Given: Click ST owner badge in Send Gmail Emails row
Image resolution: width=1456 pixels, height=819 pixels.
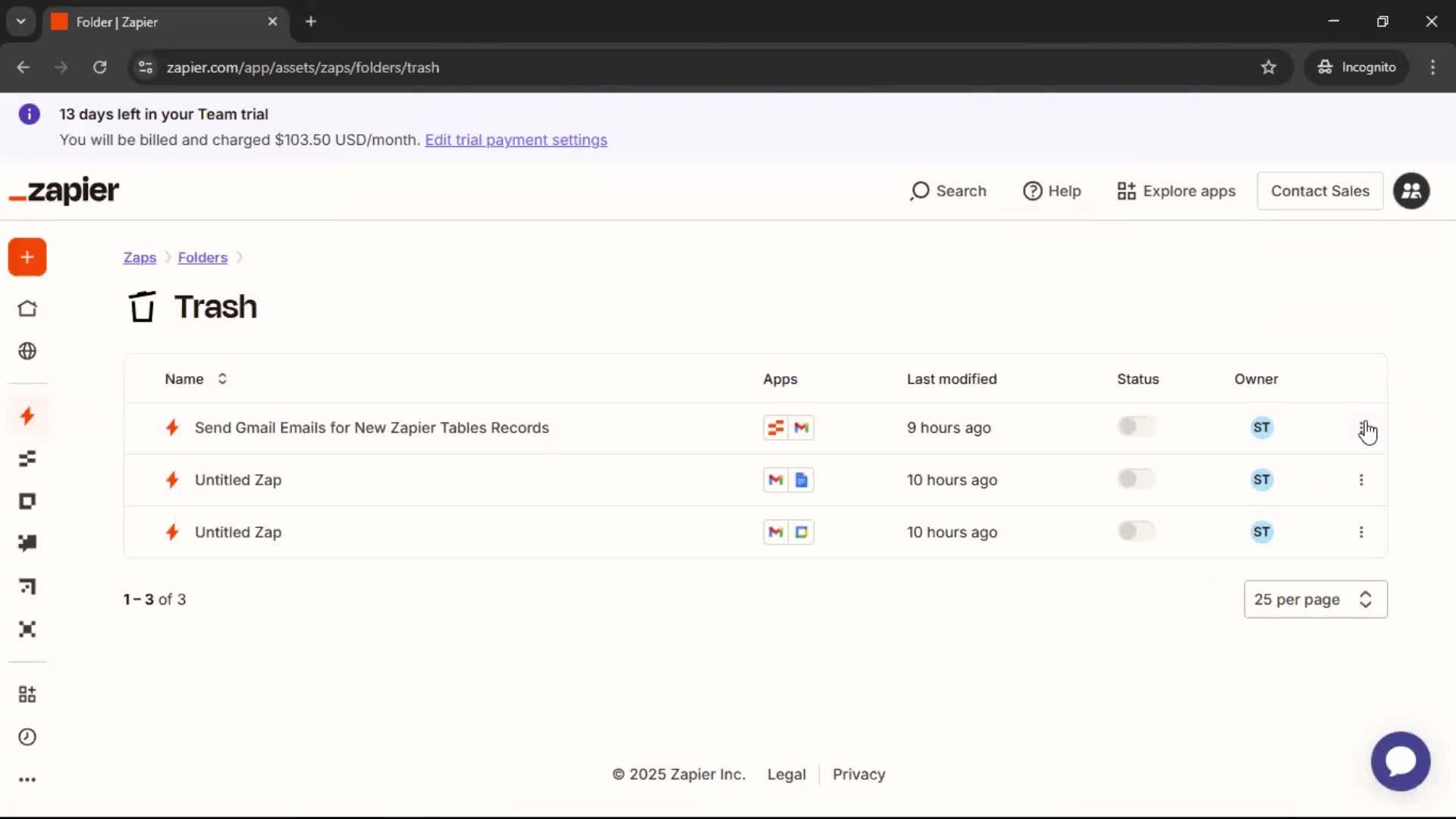Looking at the screenshot, I should click(1262, 428).
